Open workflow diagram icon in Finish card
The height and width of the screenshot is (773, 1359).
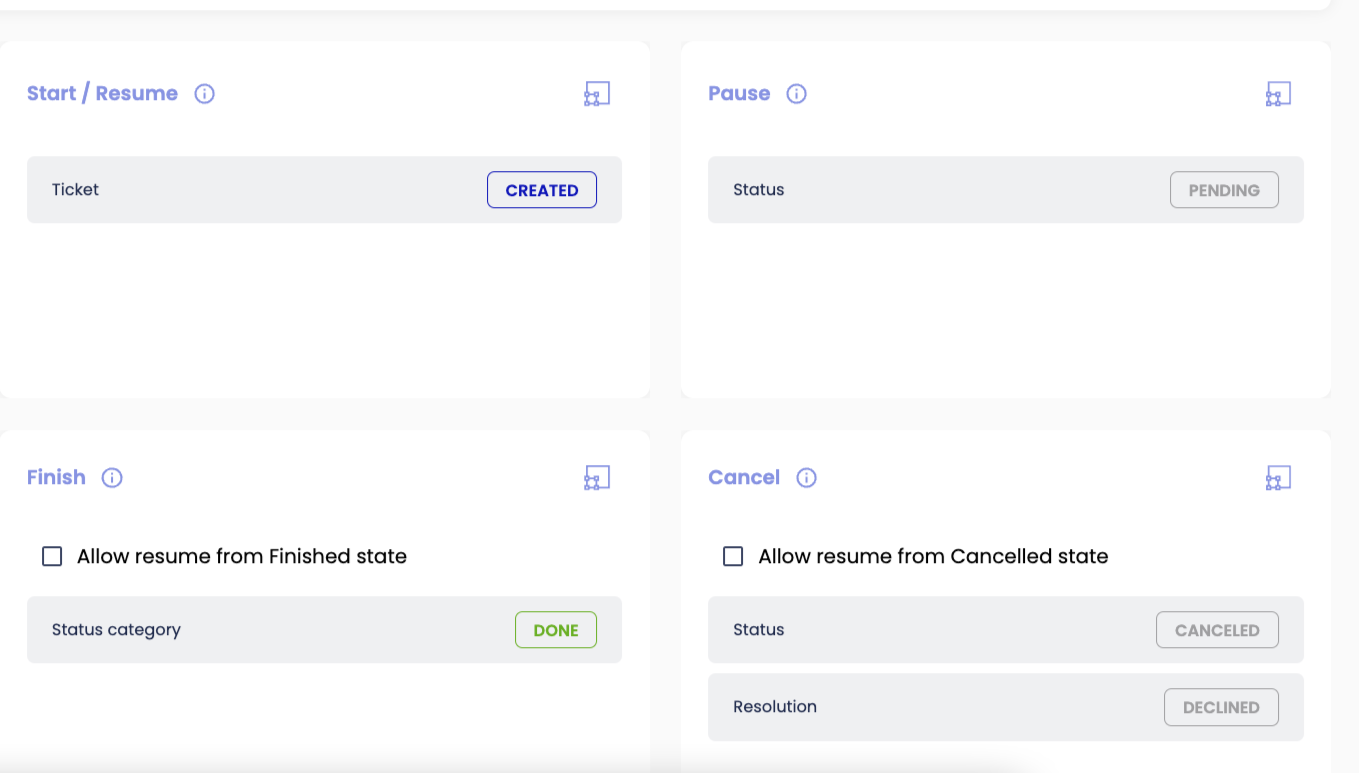(597, 478)
